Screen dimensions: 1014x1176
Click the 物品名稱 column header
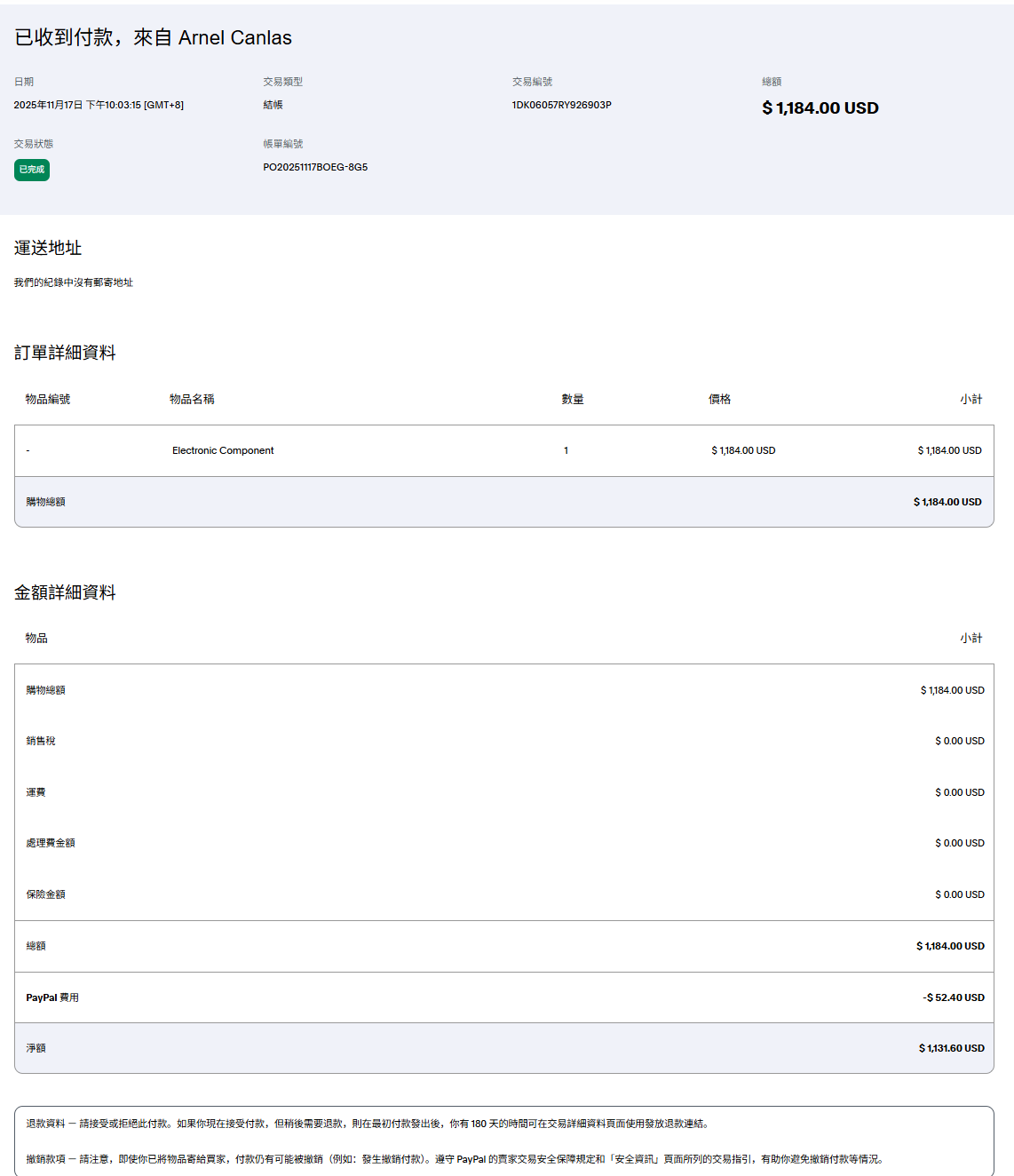192,400
